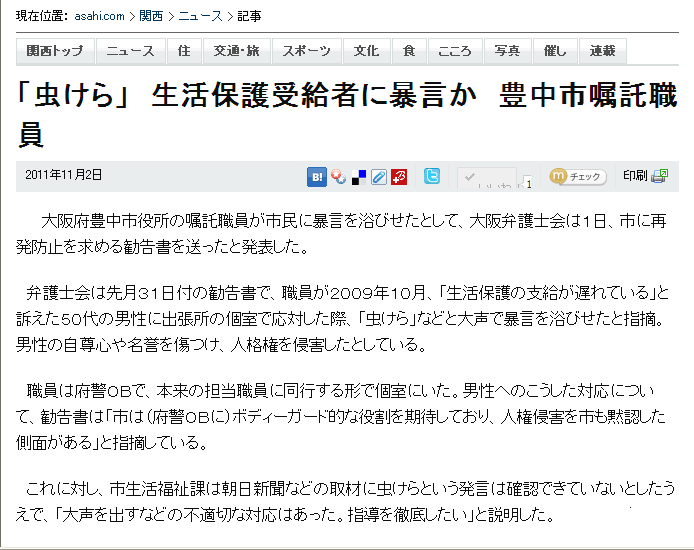This screenshot has height=550, width=694.
Task: Click the like count bubble showing 1
Action: coord(527,182)
